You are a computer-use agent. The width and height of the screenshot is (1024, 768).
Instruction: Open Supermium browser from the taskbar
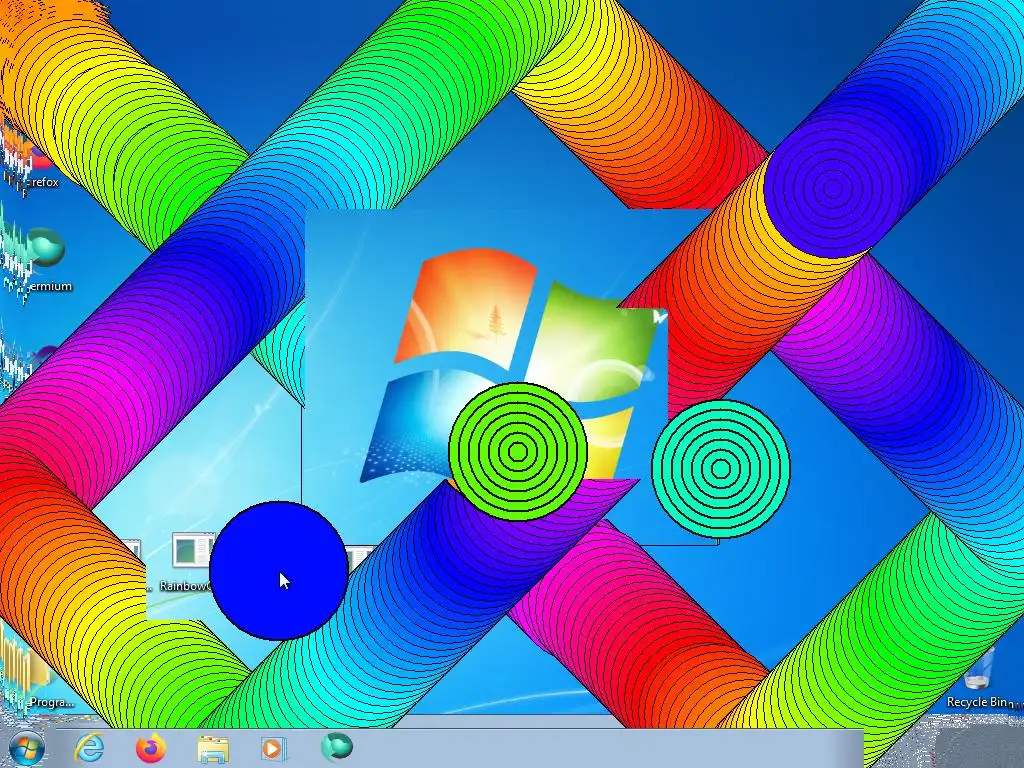click(x=337, y=747)
